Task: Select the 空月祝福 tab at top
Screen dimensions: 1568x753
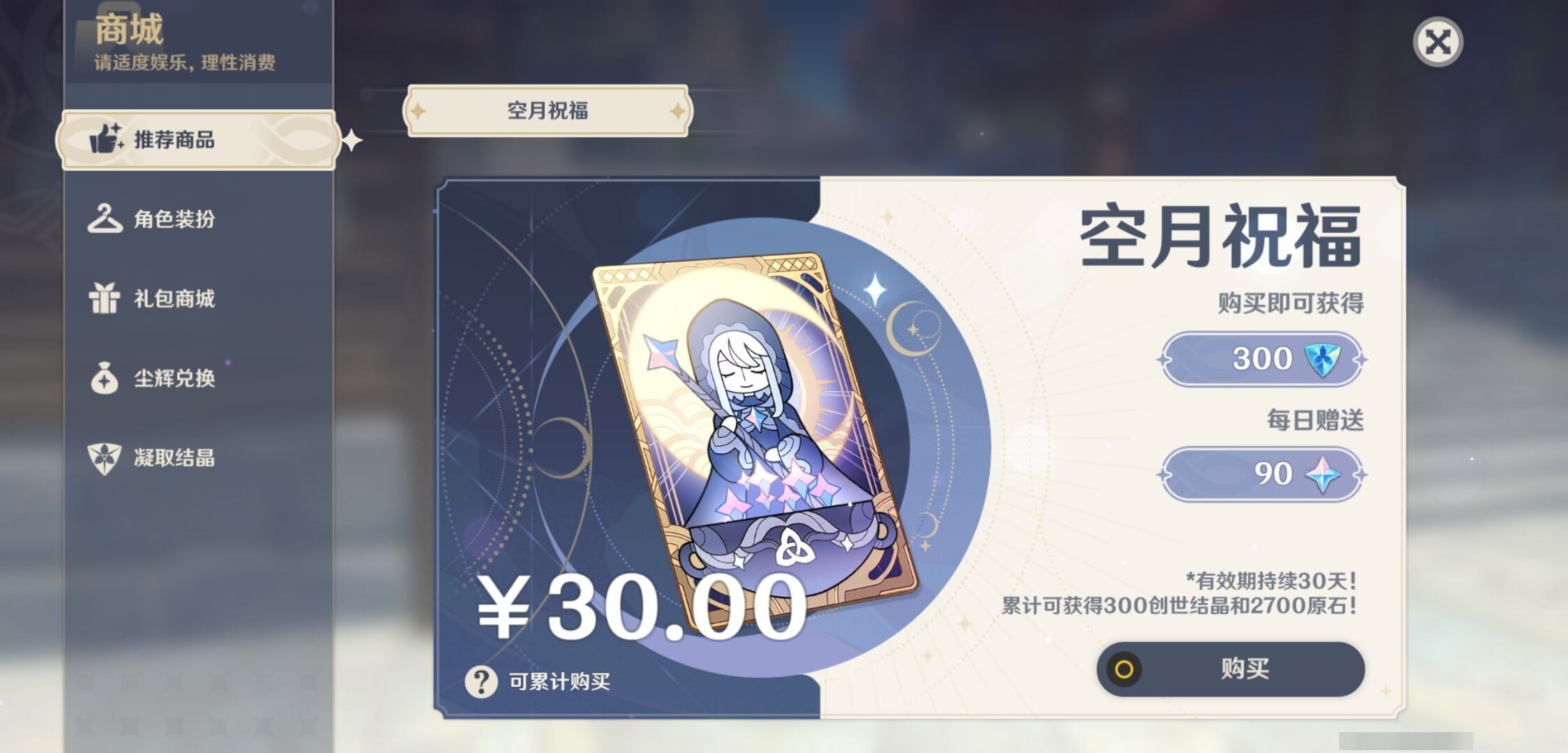Action: click(x=548, y=111)
